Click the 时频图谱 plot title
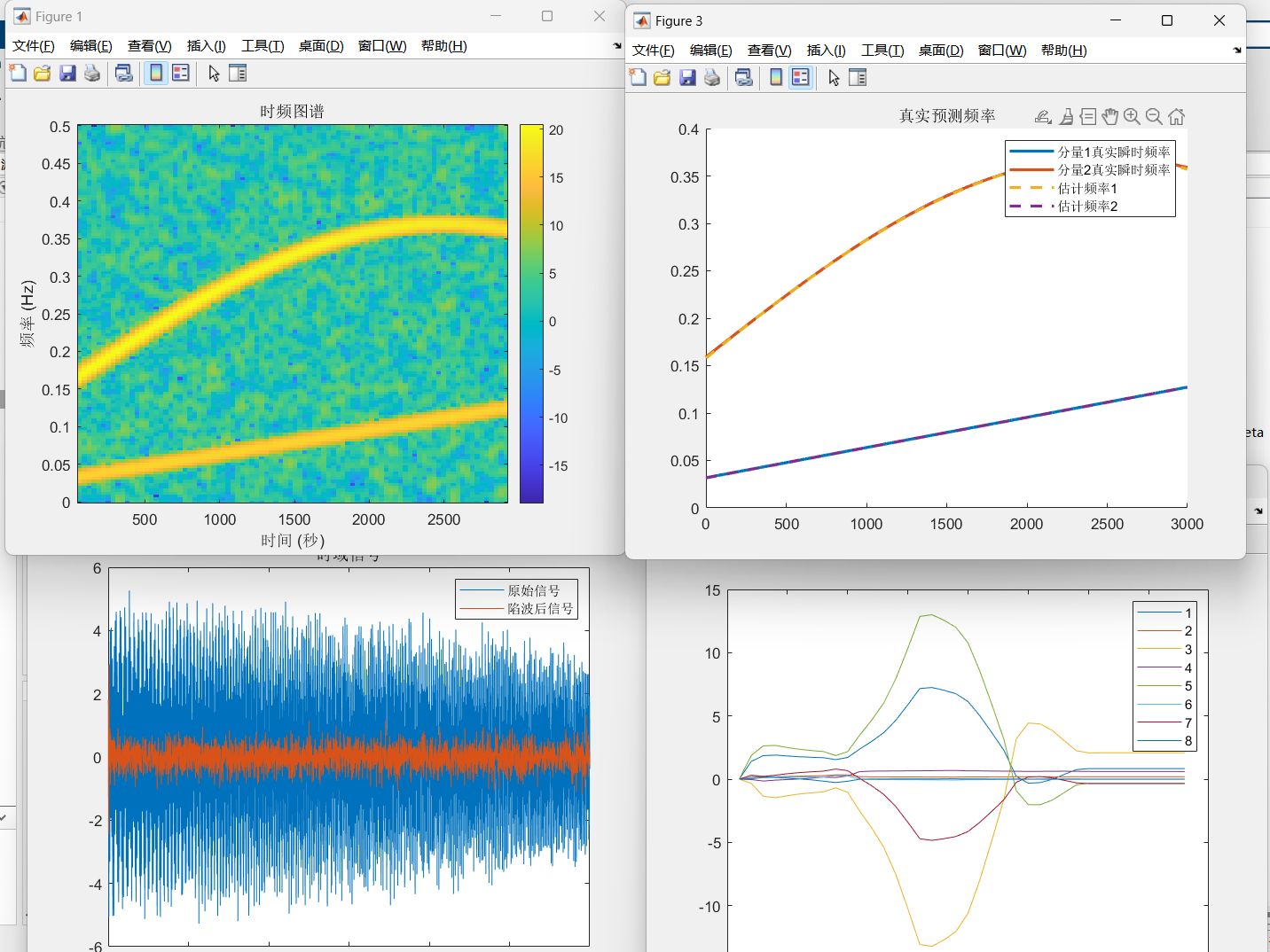1270x952 pixels. coord(292,112)
